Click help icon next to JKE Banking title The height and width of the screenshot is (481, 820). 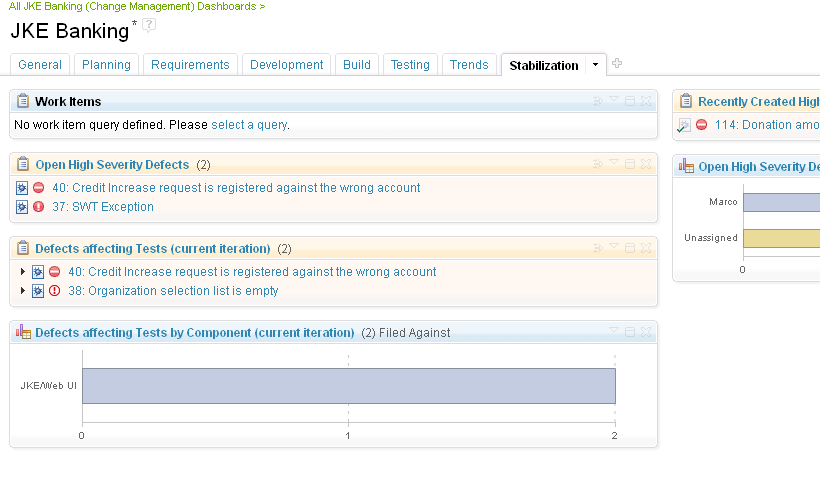point(149,24)
